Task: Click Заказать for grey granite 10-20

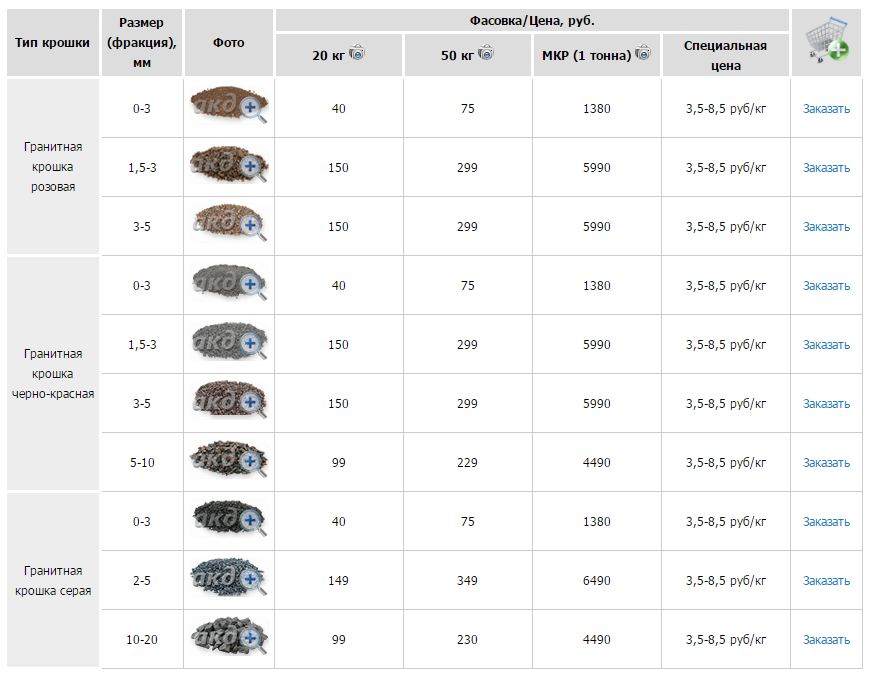Action: pyautogui.click(x=826, y=640)
